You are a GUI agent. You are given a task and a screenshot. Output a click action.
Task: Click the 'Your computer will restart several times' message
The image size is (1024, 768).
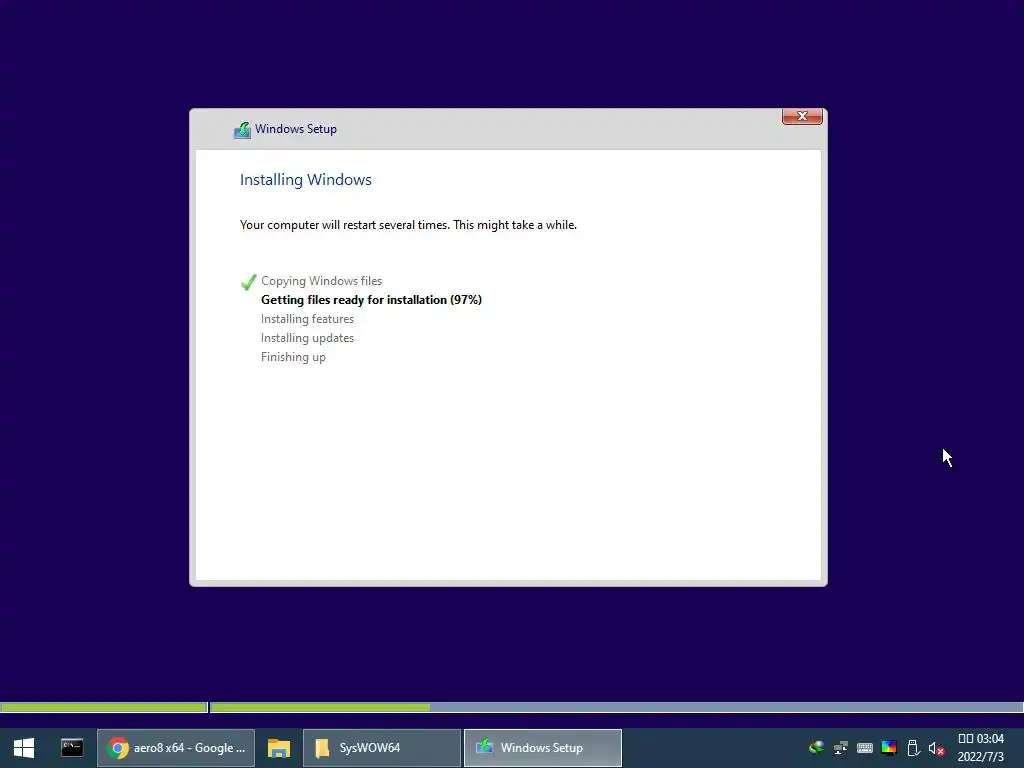[408, 225]
